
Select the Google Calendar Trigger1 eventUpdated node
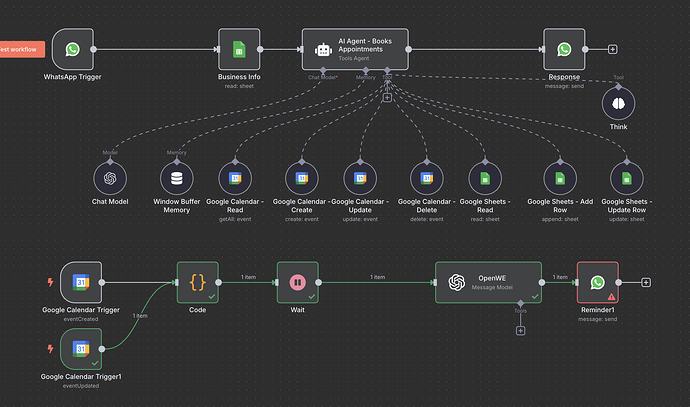coord(81,349)
